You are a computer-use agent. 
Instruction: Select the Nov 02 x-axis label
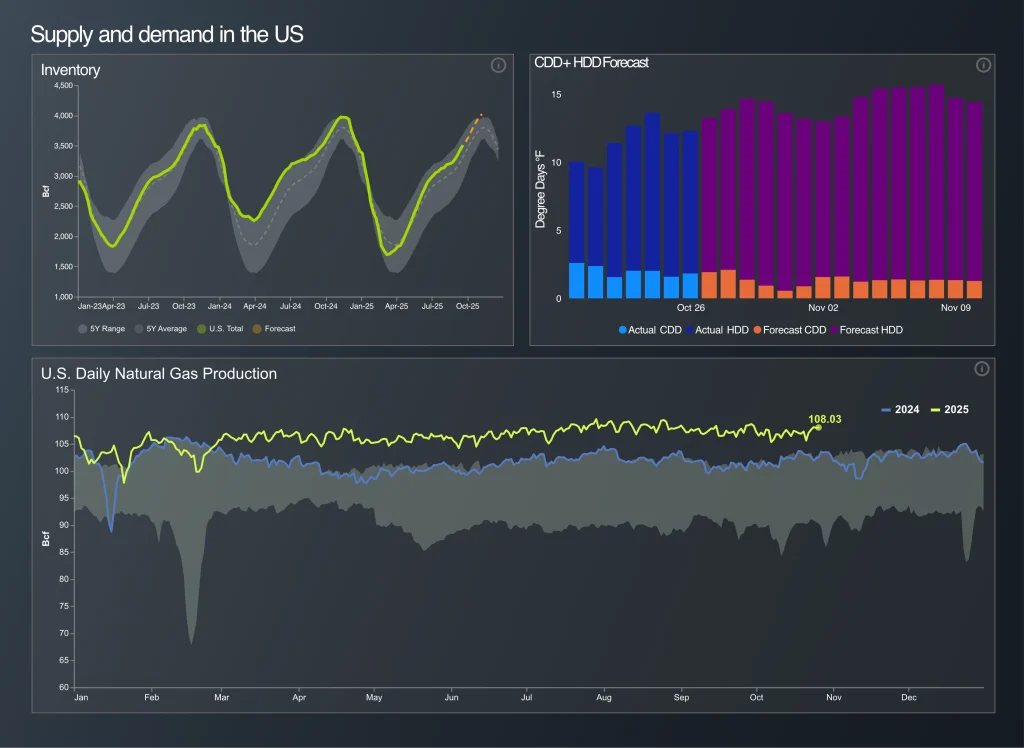(x=824, y=308)
